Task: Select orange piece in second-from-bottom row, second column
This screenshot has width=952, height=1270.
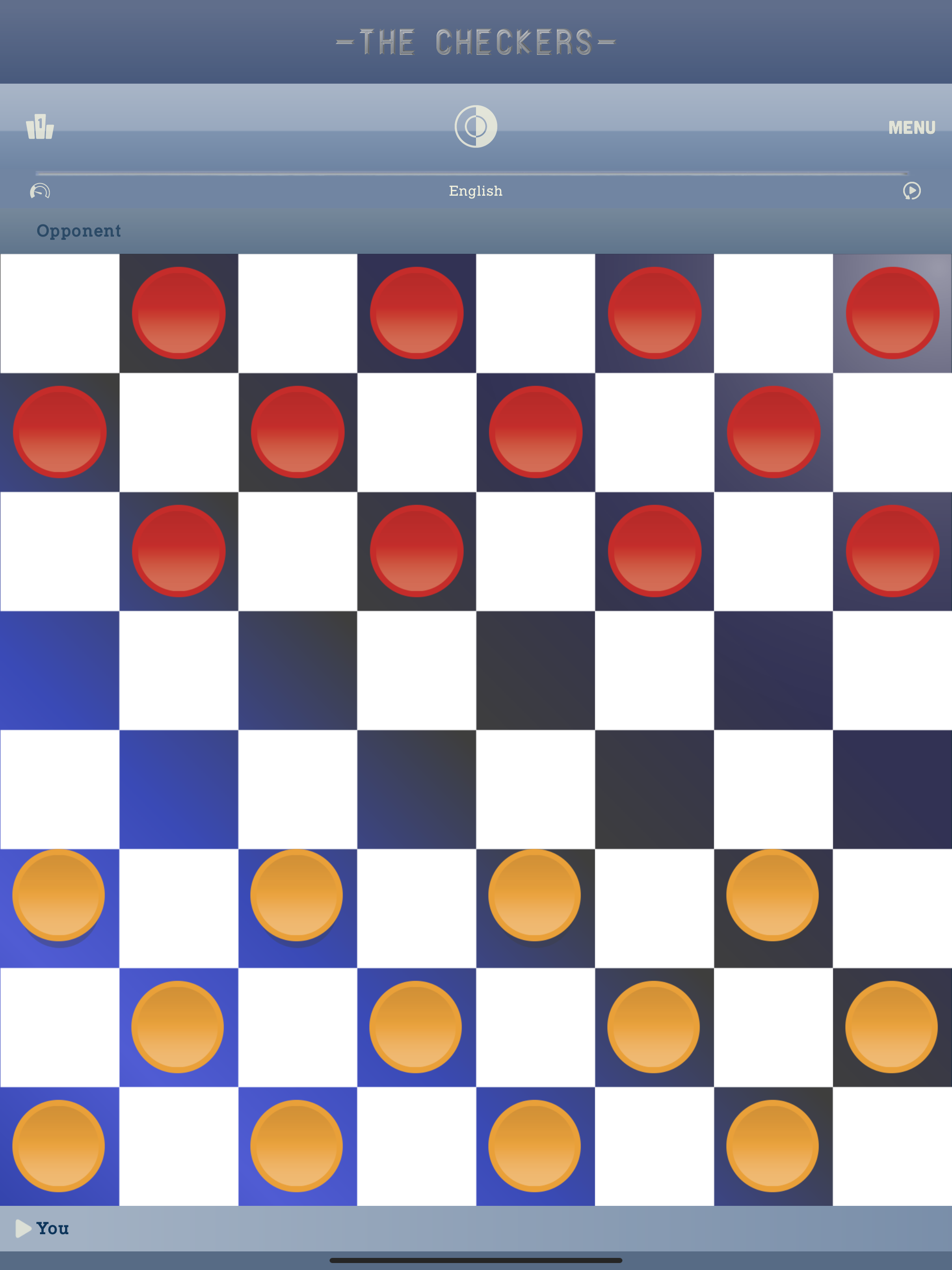Action: click(x=178, y=1026)
